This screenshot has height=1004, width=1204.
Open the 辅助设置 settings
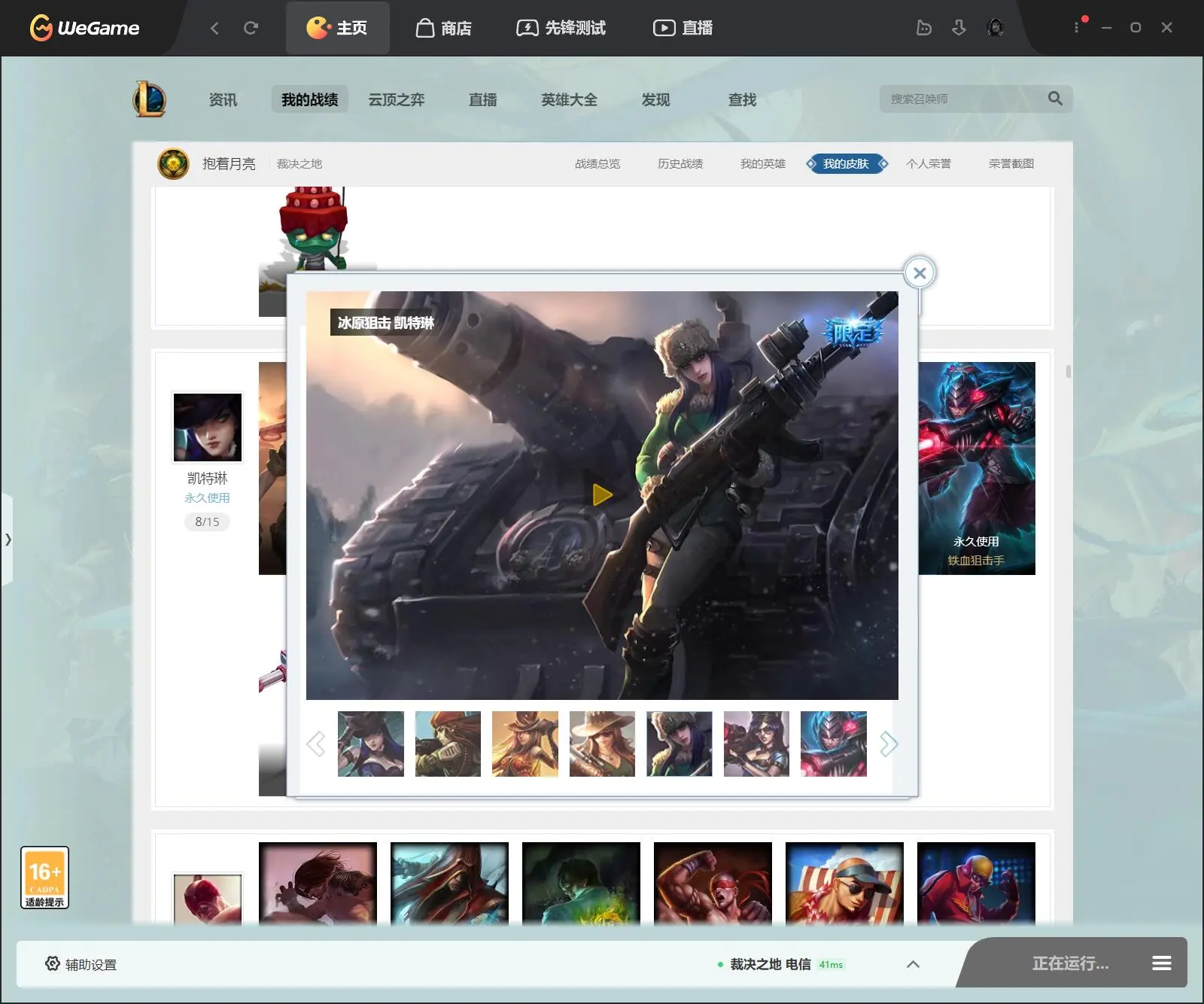point(81,964)
